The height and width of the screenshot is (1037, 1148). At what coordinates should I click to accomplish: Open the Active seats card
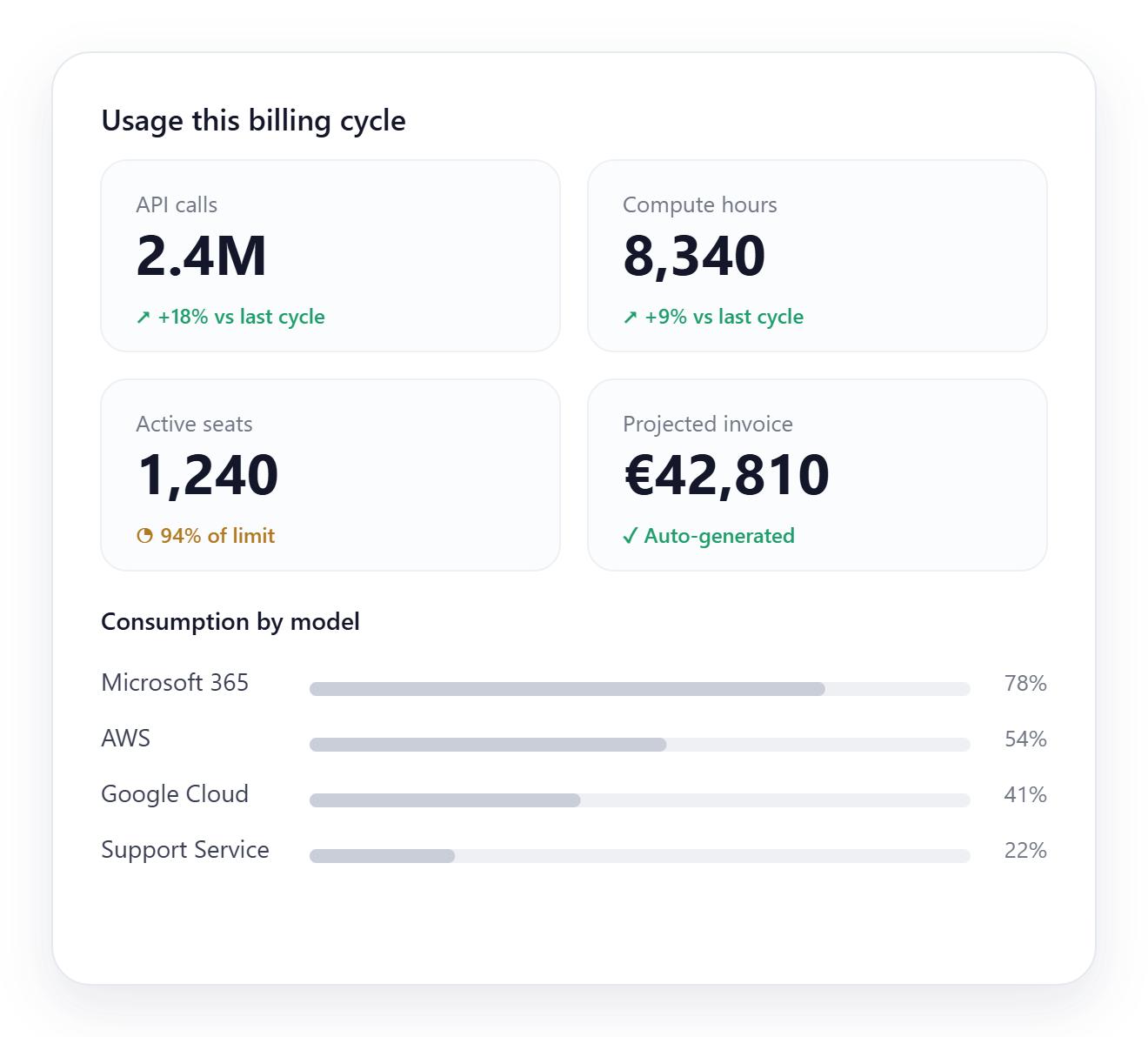(330, 475)
